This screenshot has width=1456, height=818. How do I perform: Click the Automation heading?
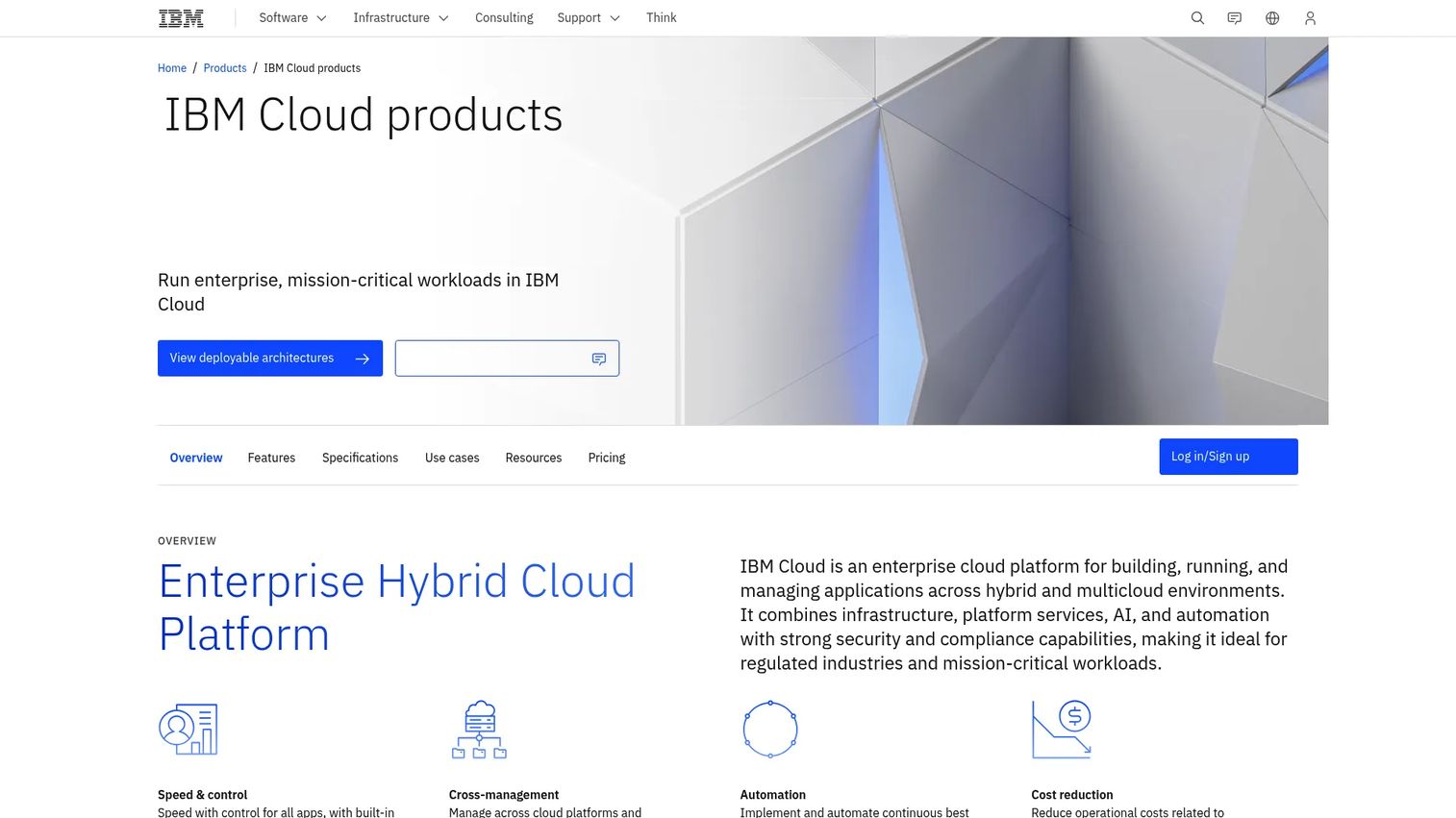773,795
